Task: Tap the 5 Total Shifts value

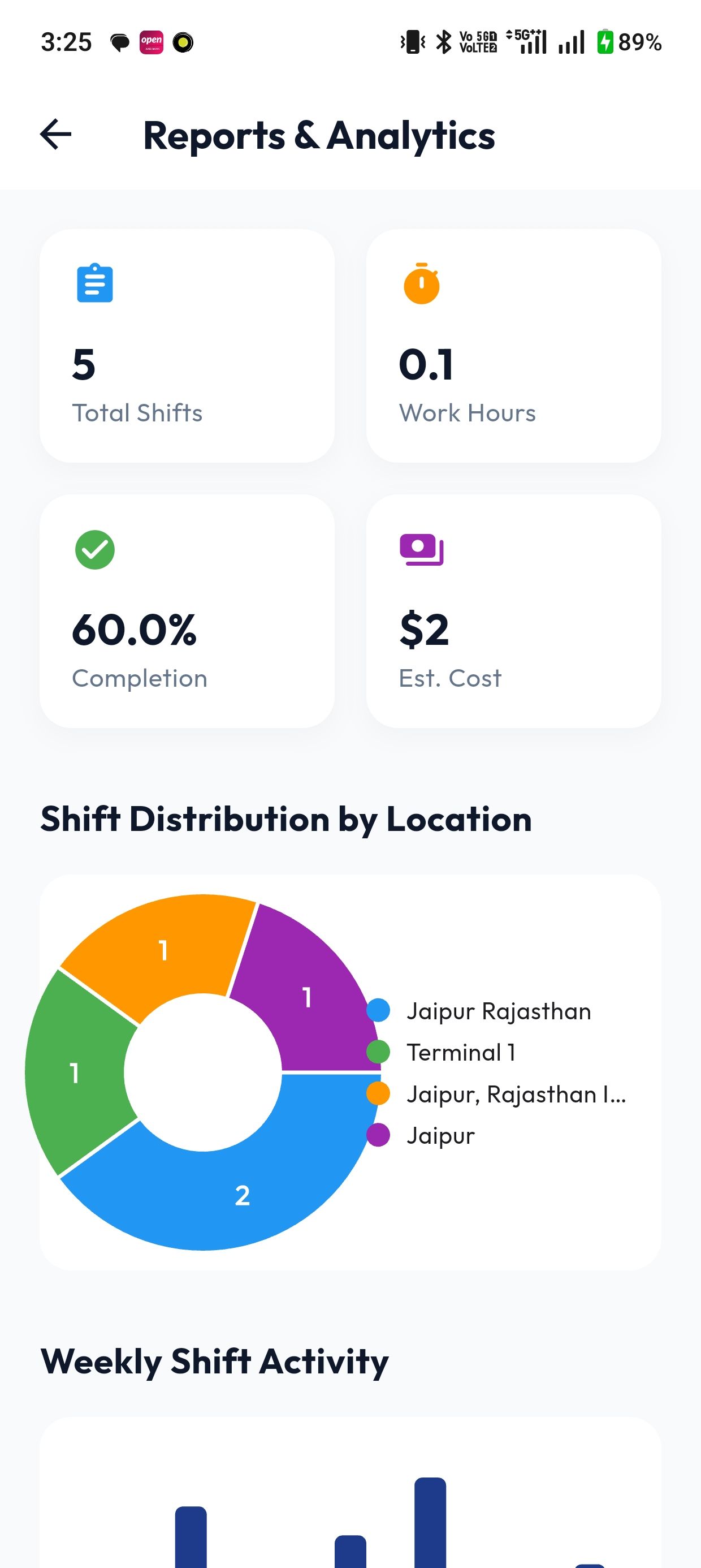Action: click(83, 364)
